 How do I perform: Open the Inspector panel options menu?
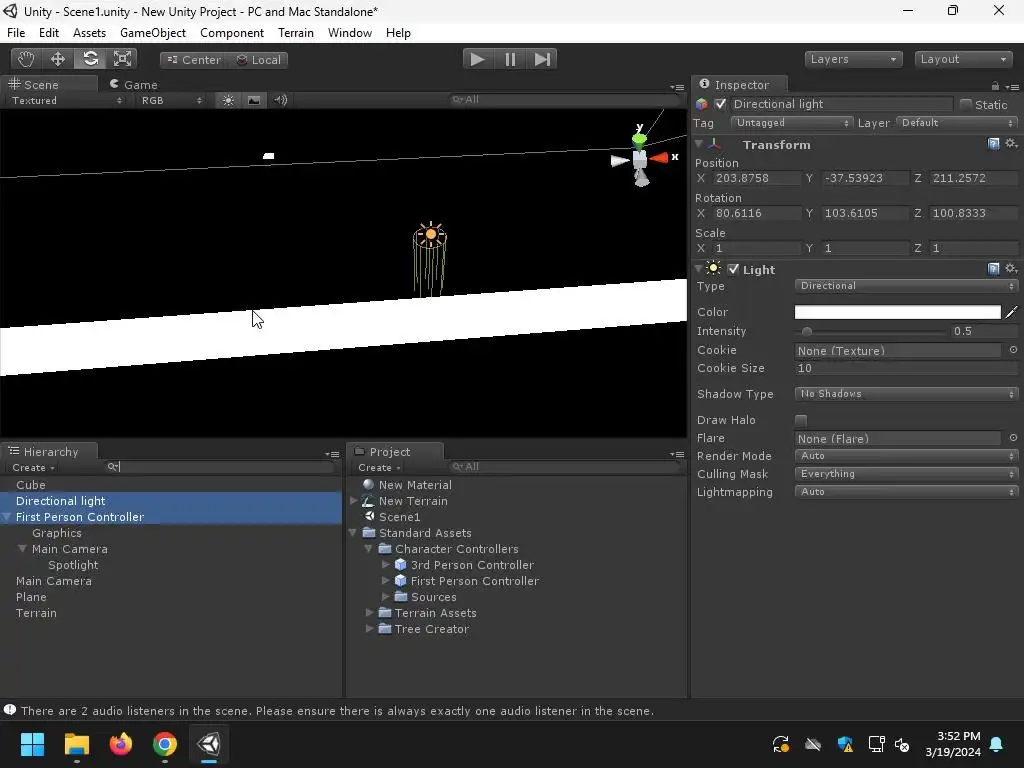coord(1012,86)
